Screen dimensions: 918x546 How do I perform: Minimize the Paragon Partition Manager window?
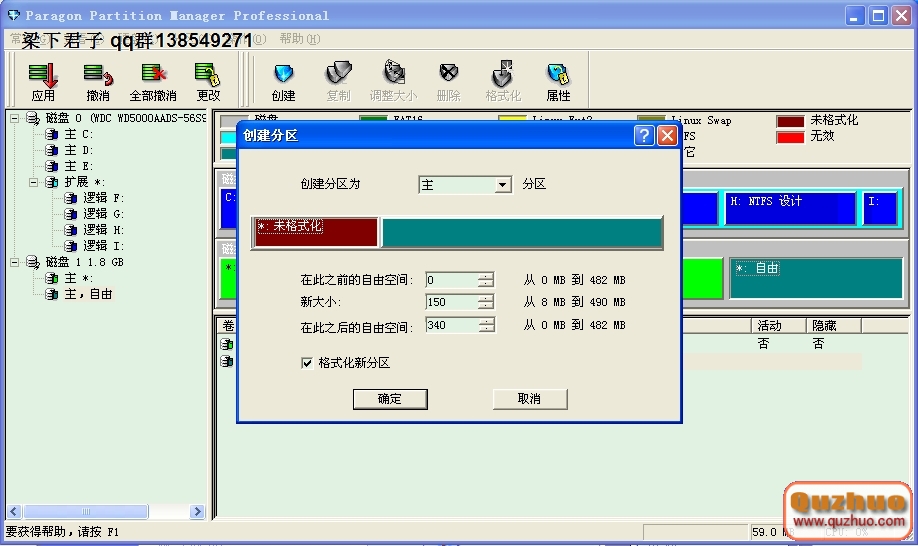tap(855, 15)
